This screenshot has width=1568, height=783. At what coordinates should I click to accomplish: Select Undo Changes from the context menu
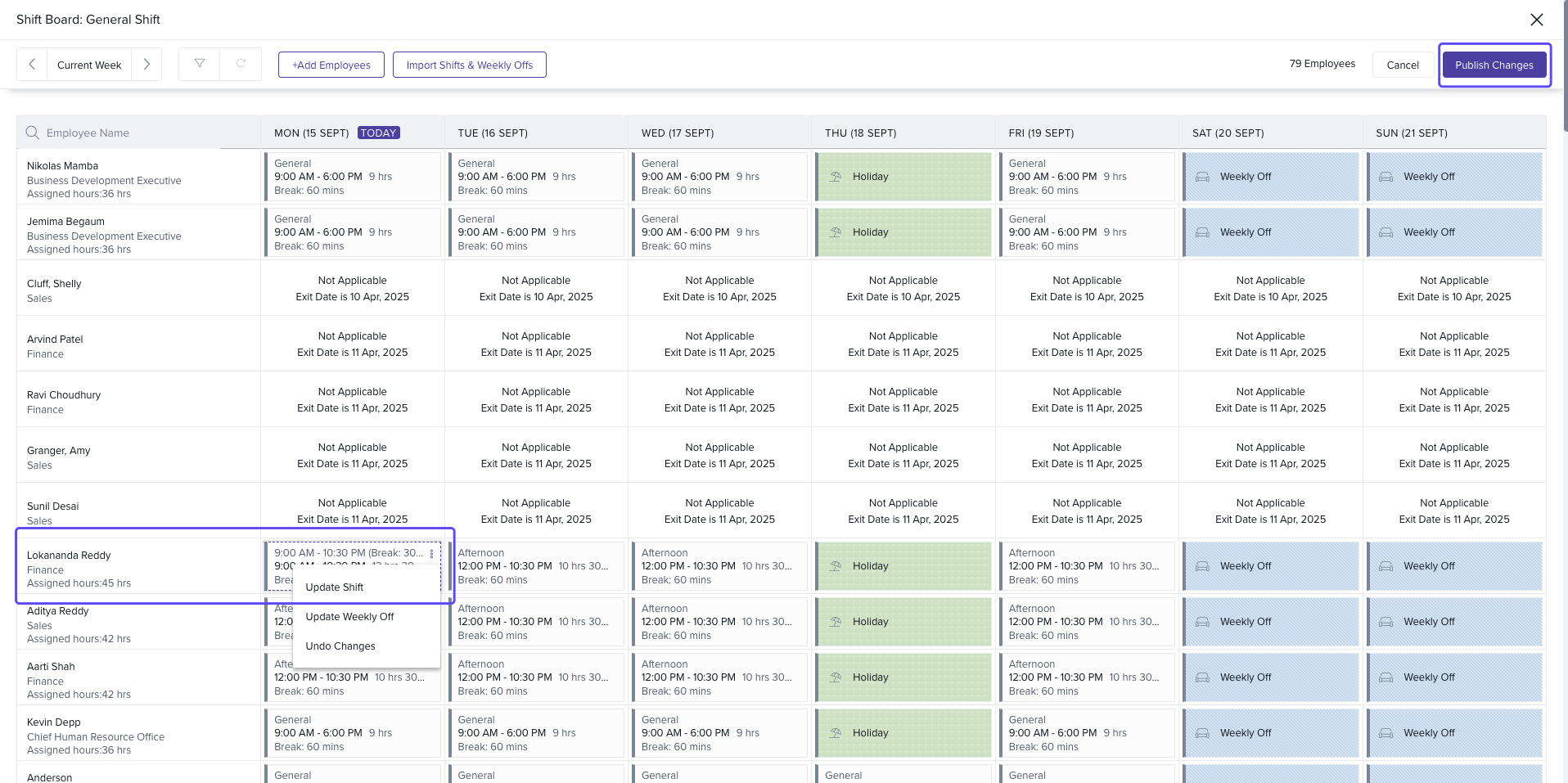coord(340,646)
